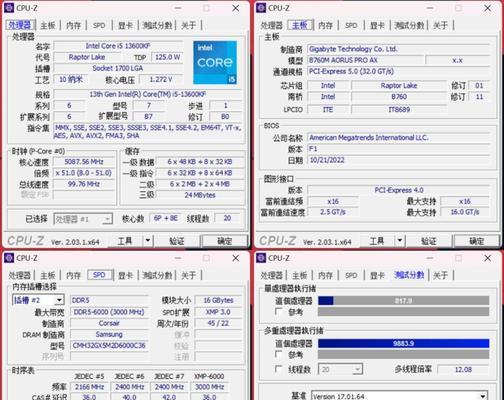Image resolution: width=504 pixels, height=400 pixels.
Task: Open the 处理器 #1 selection dropdown
Action: [x=83, y=219]
